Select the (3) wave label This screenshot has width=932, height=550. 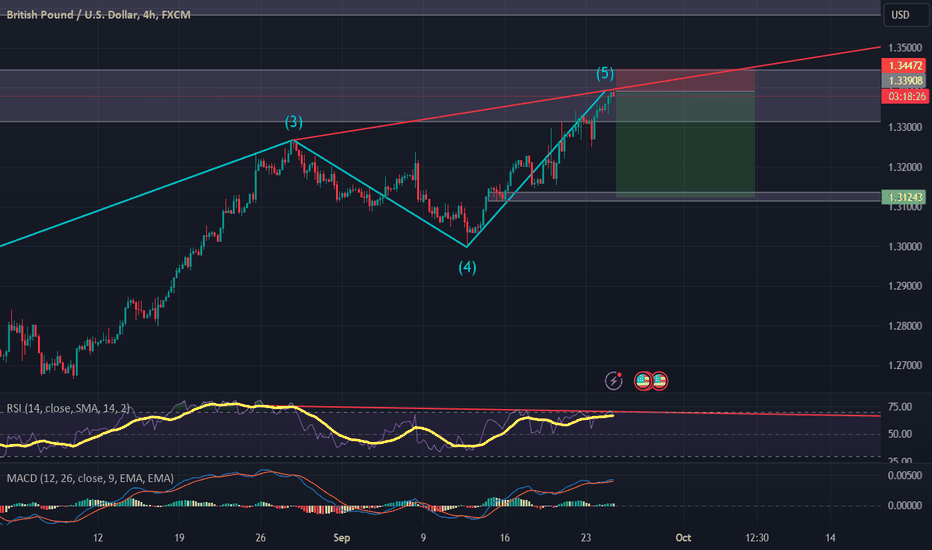(x=294, y=122)
